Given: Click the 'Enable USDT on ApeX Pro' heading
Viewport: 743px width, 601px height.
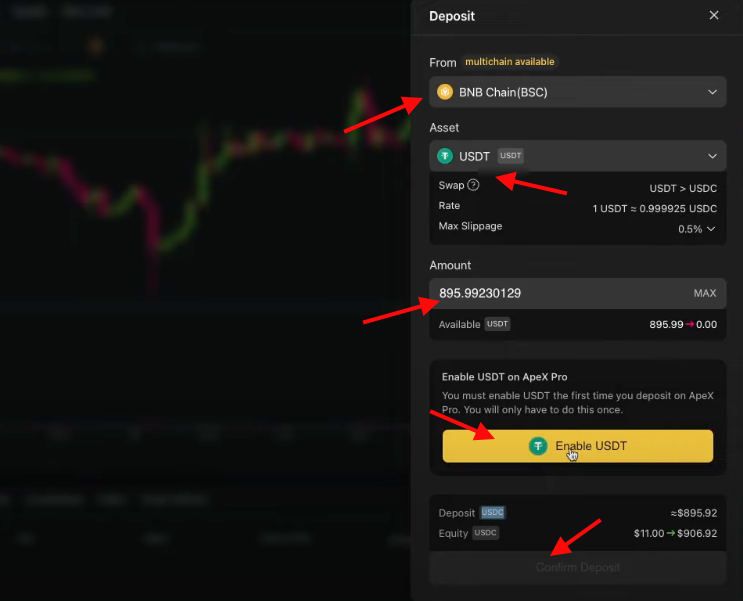Looking at the screenshot, I should click(x=504, y=377).
